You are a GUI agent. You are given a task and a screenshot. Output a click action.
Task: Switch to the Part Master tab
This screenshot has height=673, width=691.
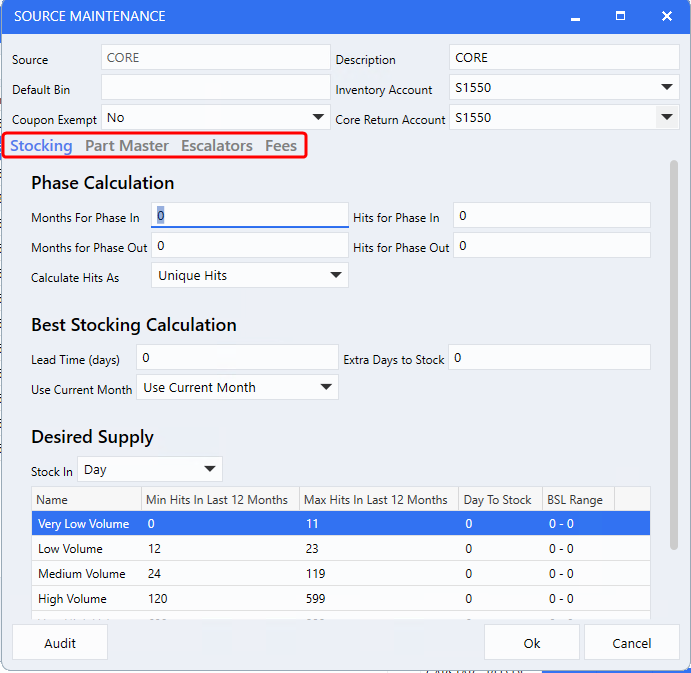[126, 146]
